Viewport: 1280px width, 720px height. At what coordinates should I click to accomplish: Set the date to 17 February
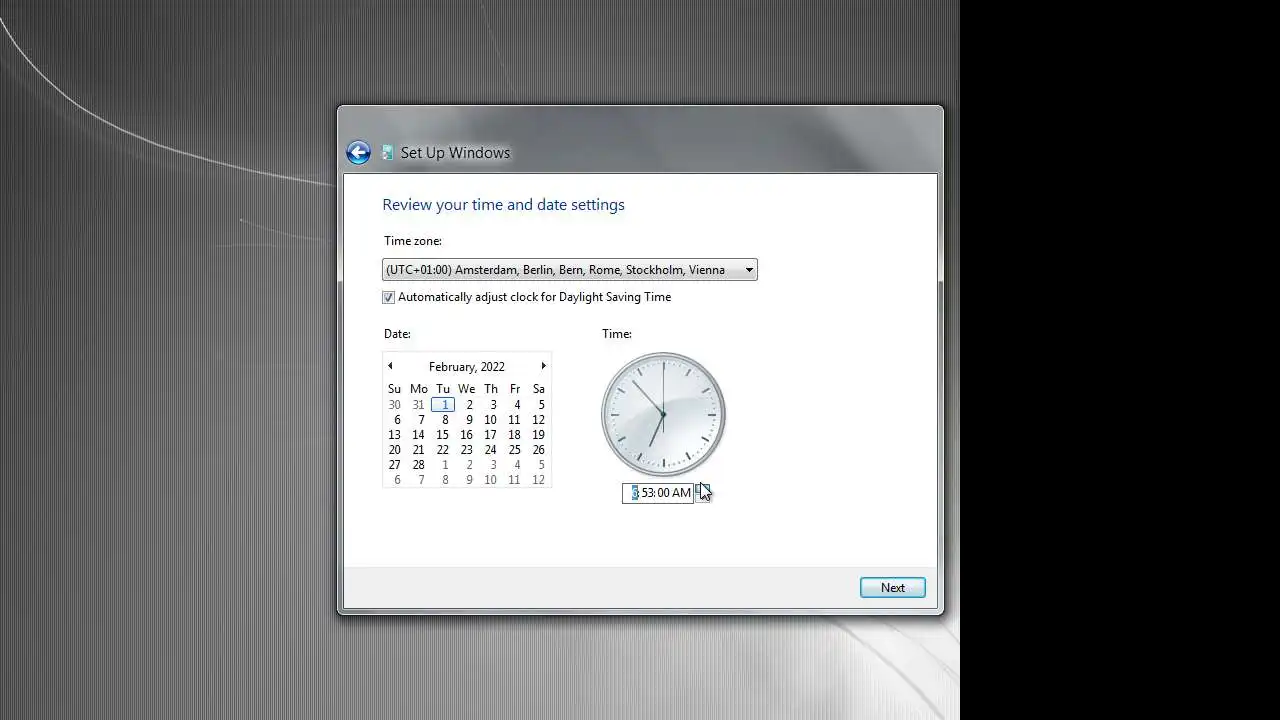pos(491,435)
